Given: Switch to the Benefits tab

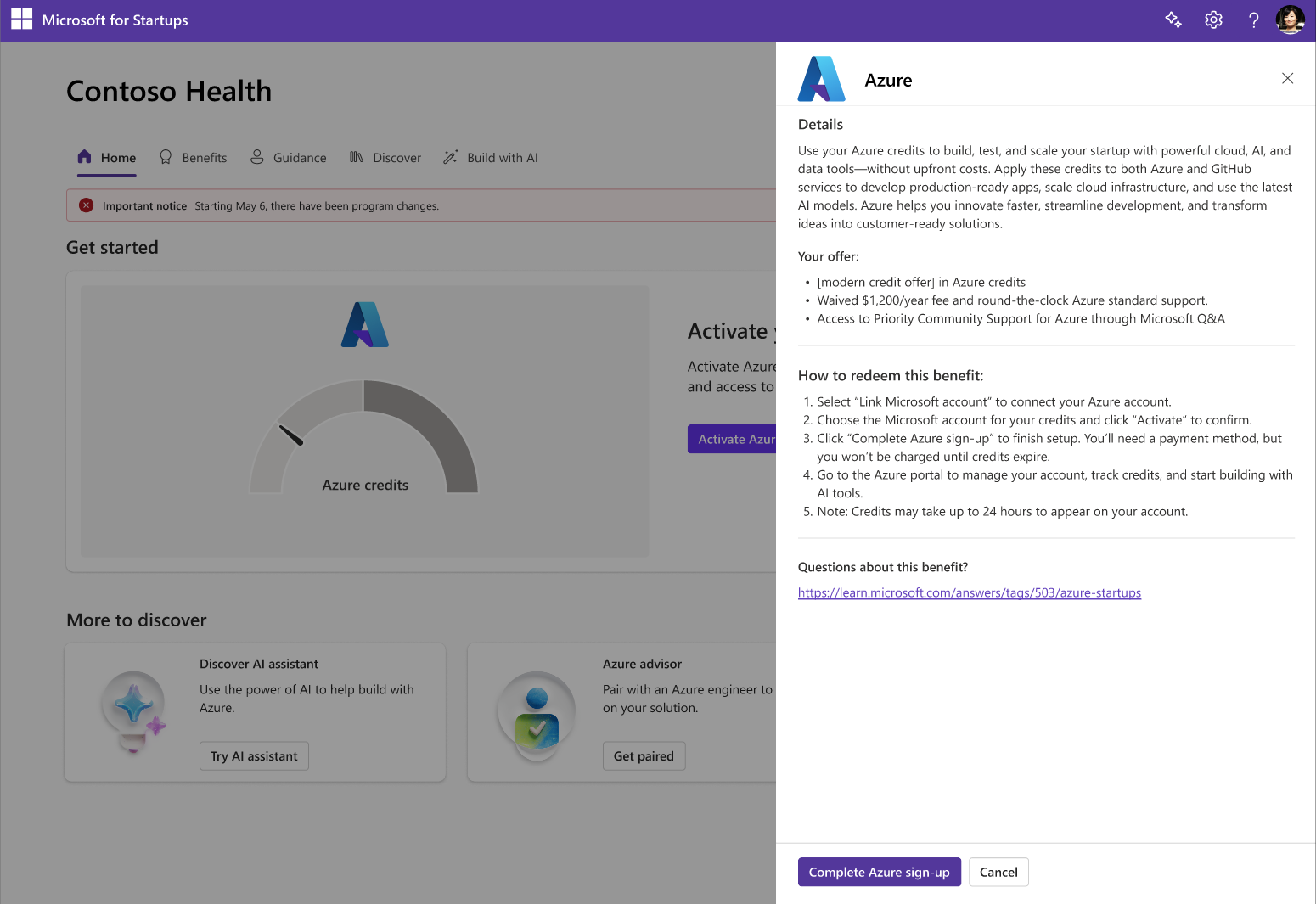Looking at the screenshot, I should 204,157.
